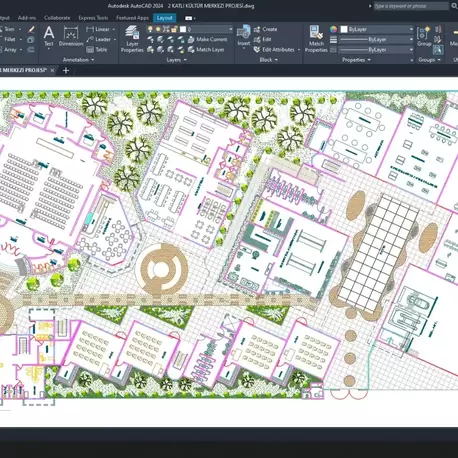The height and width of the screenshot is (458, 458).
Task: Click the Fillet tool
Action: coord(9,39)
